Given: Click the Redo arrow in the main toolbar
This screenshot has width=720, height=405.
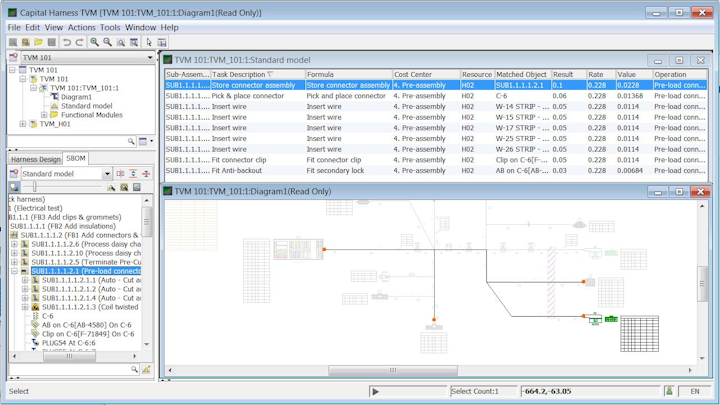Looking at the screenshot, I should pyautogui.click(x=79, y=42).
